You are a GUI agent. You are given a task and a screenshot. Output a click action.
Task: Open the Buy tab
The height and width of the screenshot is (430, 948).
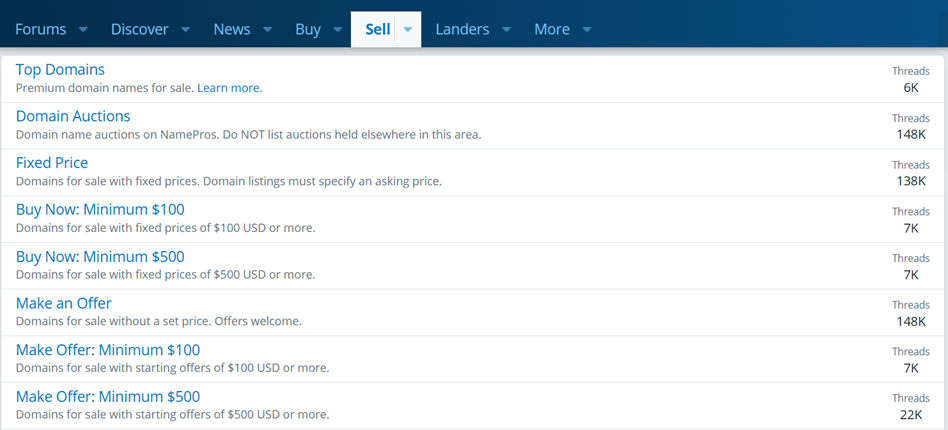pos(308,29)
